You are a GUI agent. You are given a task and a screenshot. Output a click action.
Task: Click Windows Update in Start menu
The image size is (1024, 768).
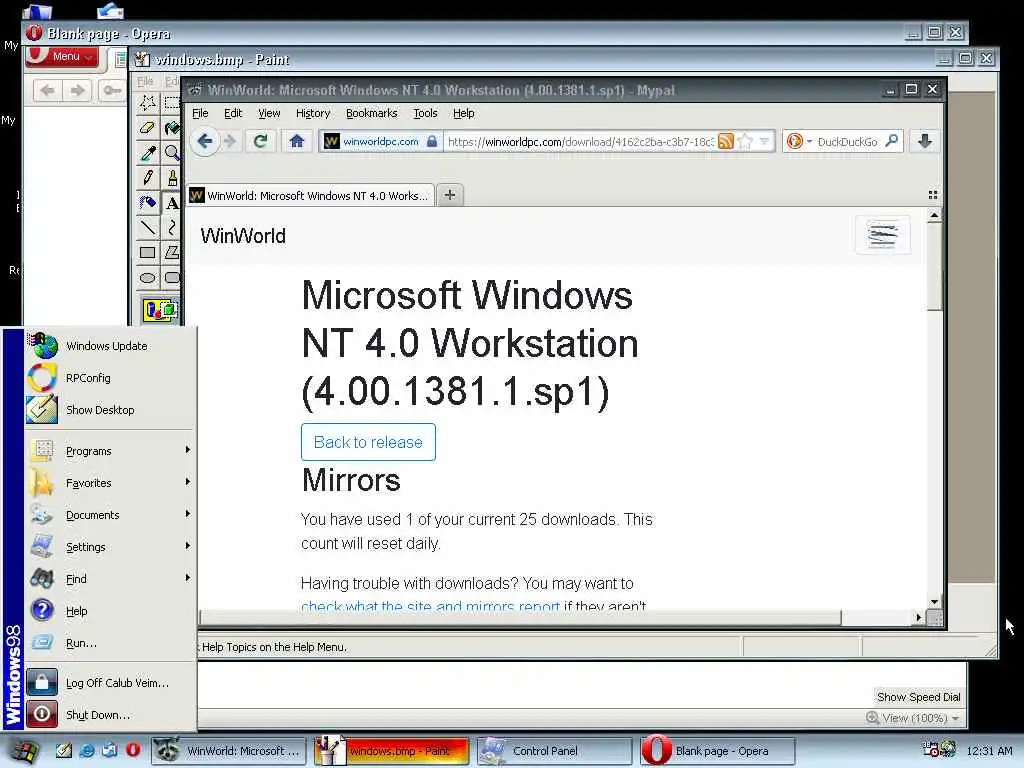(110, 345)
